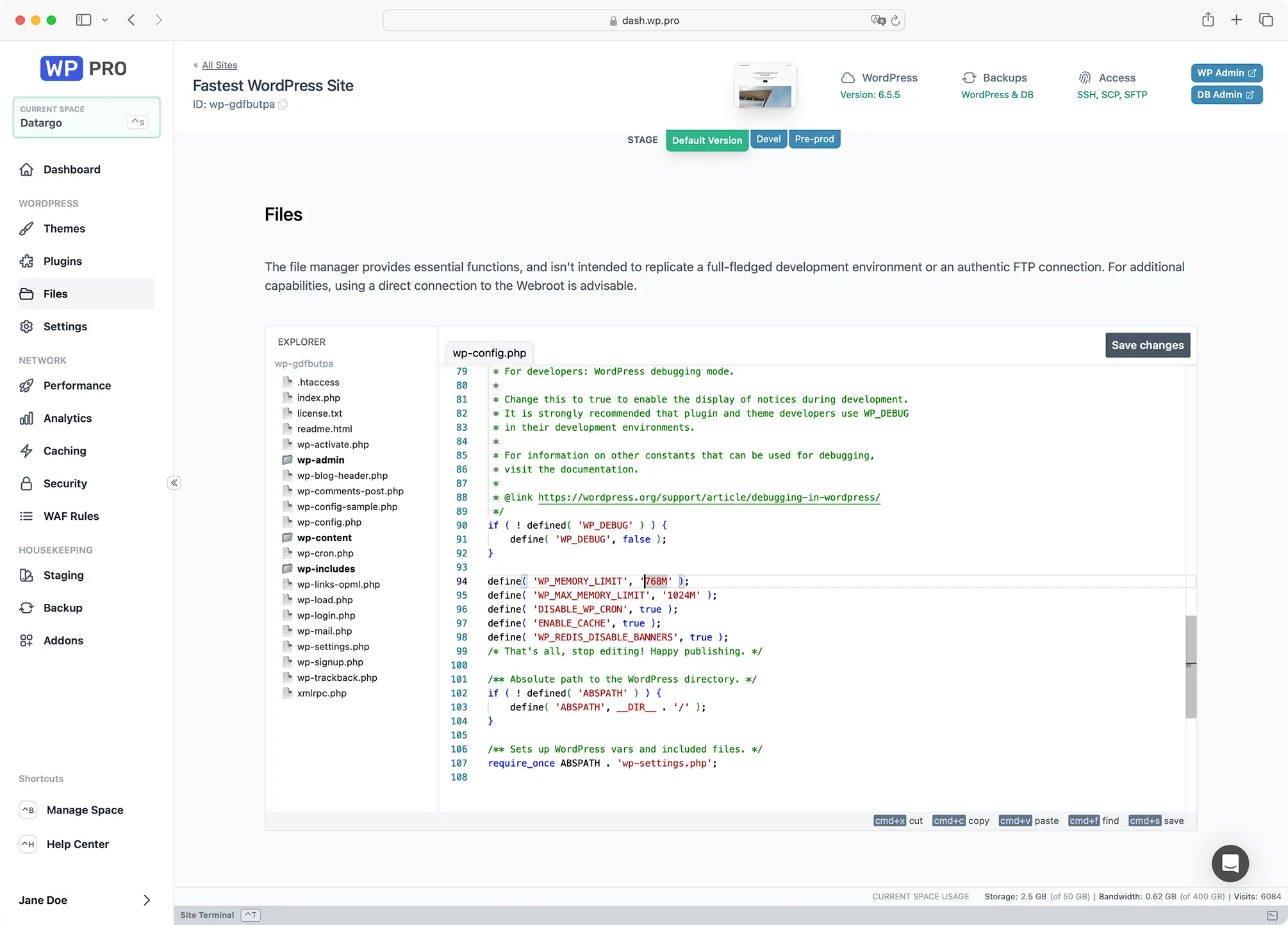This screenshot has height=925, width=1288.
Task: Expand the wp-content folder
Action: pos(324,538)
